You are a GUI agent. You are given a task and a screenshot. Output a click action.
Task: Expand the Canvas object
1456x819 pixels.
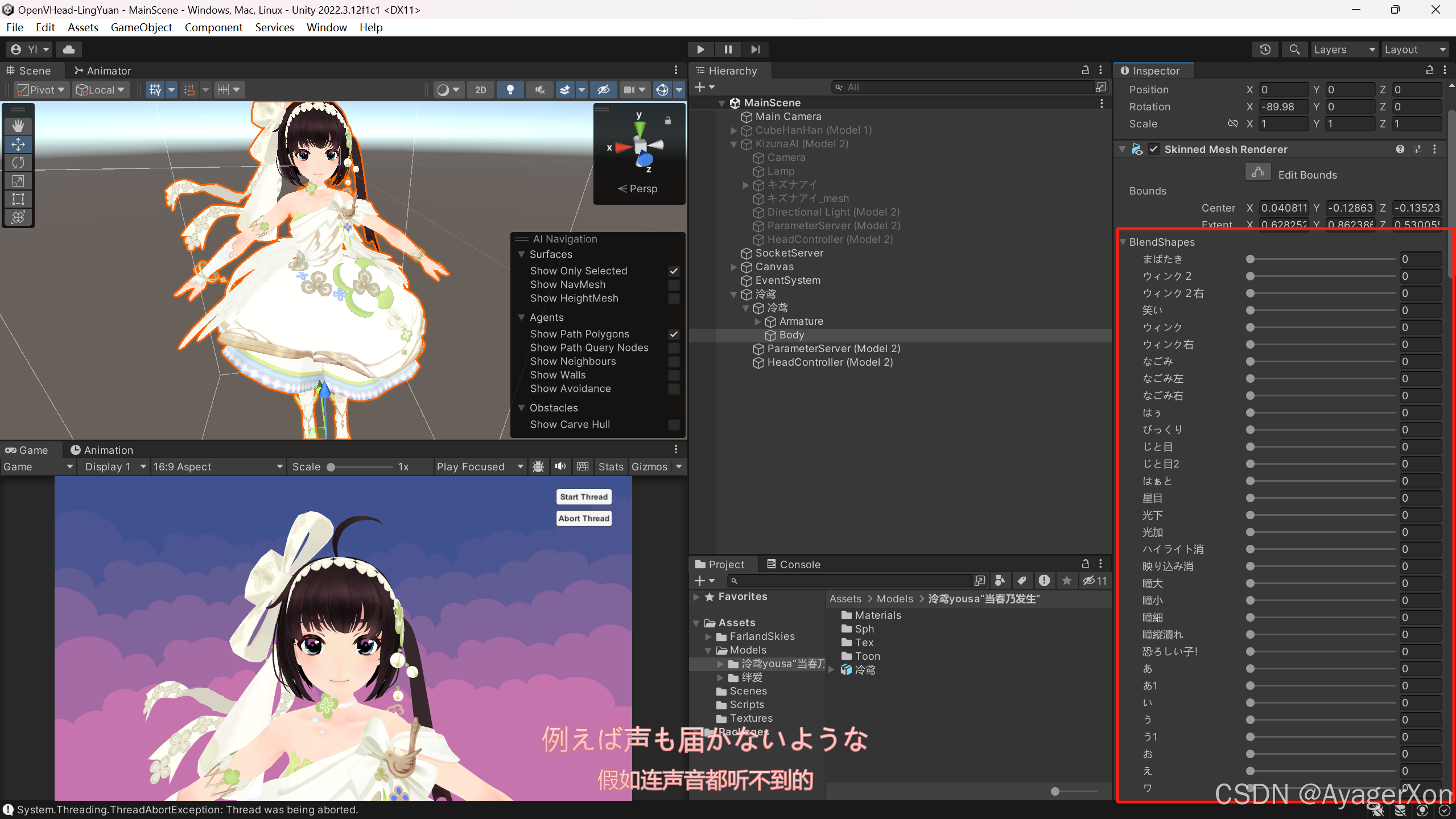(734, 267)
